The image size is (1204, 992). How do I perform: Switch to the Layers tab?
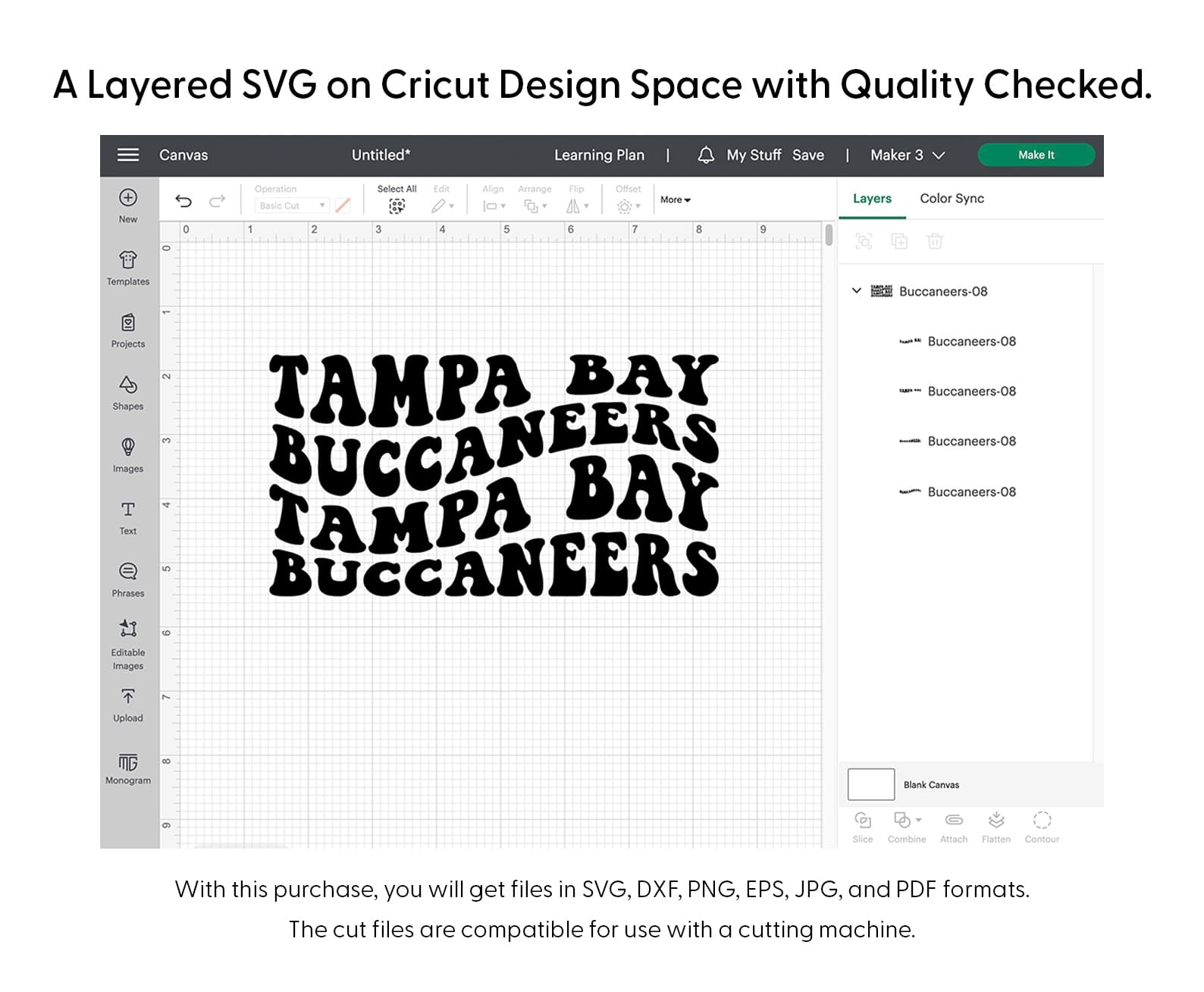(872, 199)
